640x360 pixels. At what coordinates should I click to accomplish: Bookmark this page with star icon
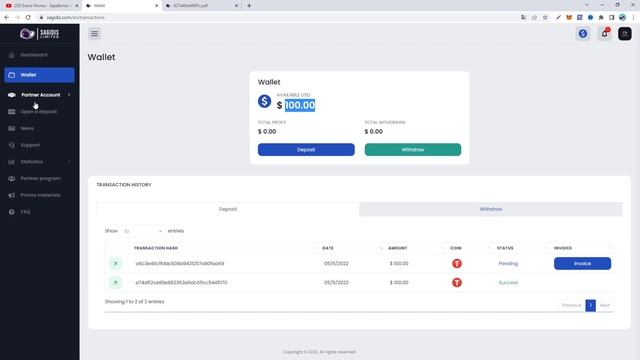point(545,18)
